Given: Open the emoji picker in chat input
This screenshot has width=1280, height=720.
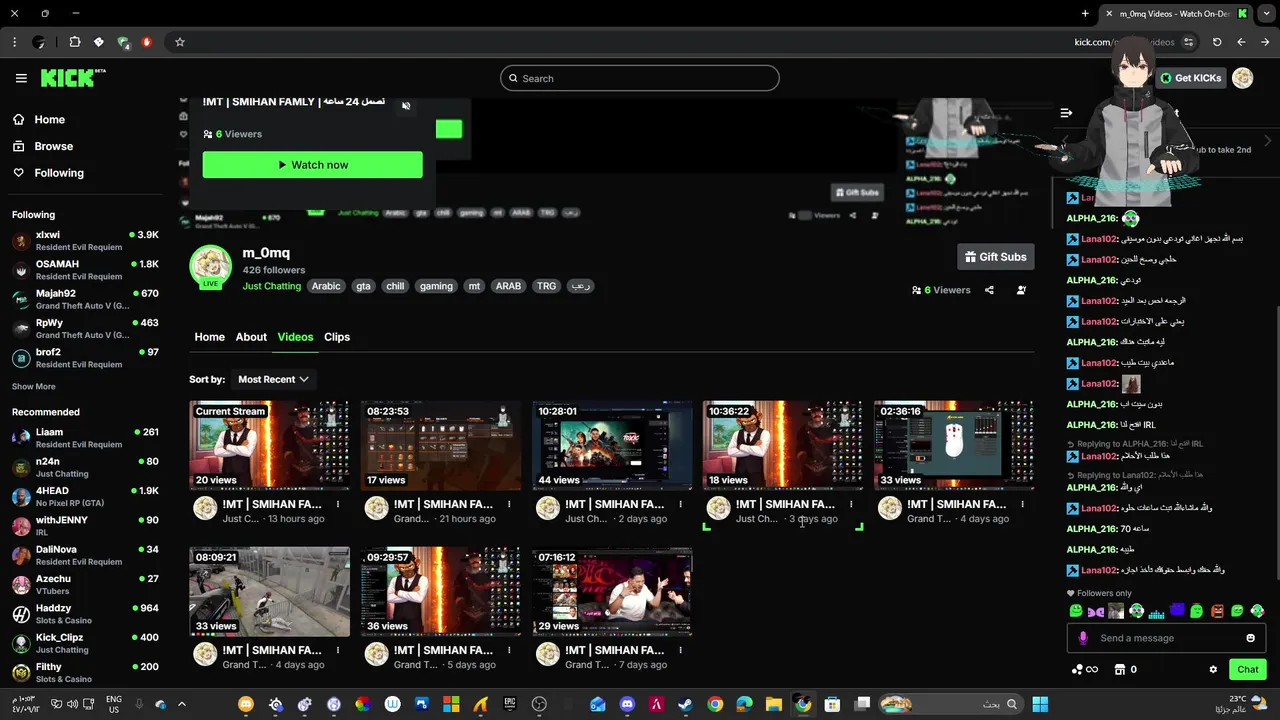Looking at the screenshot, I should coord(1250,638).
